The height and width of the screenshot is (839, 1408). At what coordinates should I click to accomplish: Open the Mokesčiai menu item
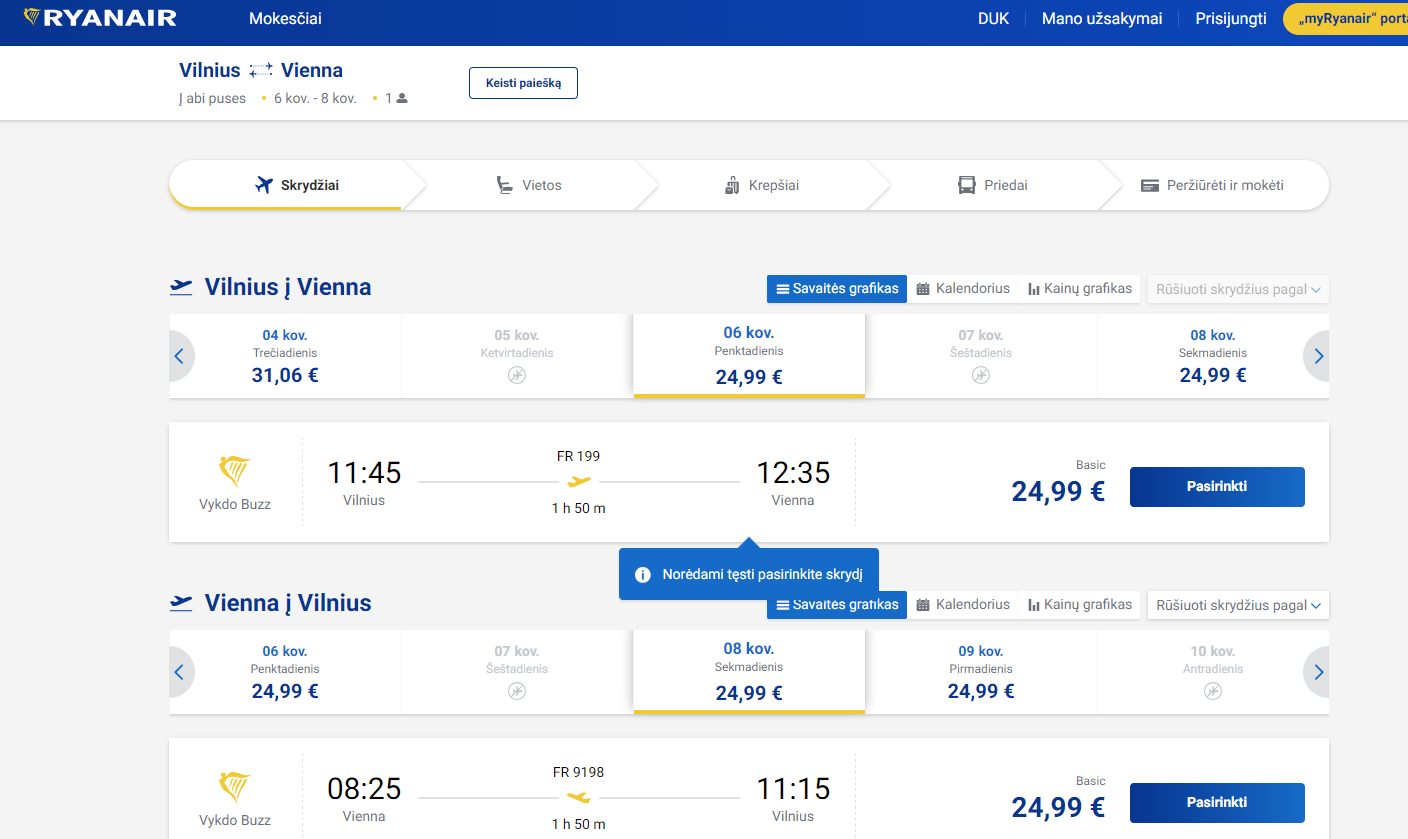point(285,19)
